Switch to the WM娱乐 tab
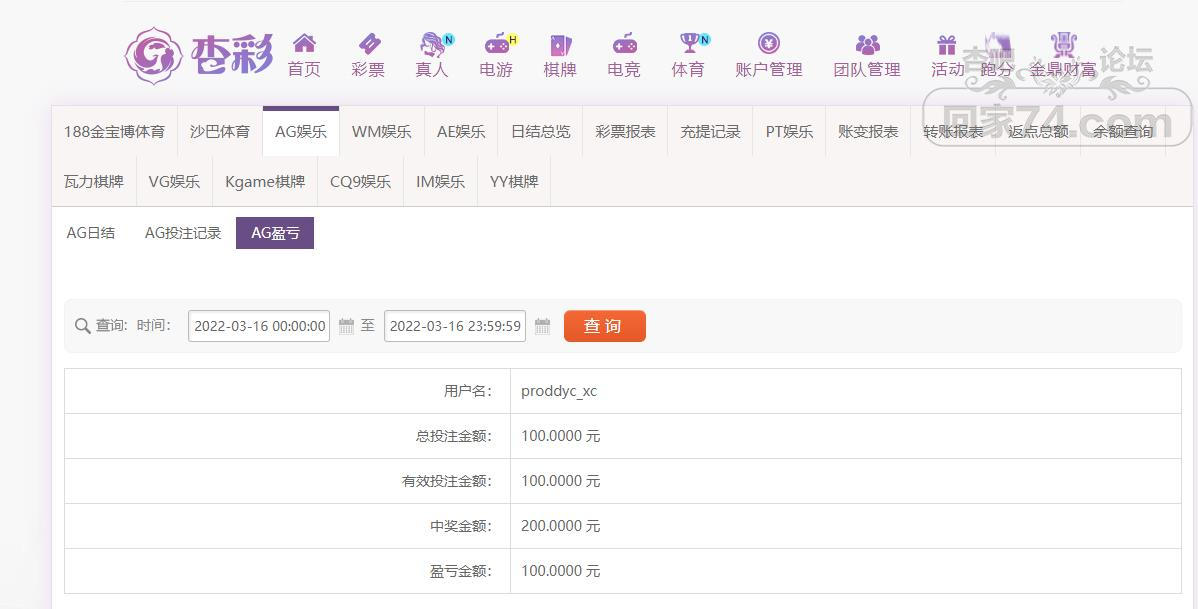 381,132
